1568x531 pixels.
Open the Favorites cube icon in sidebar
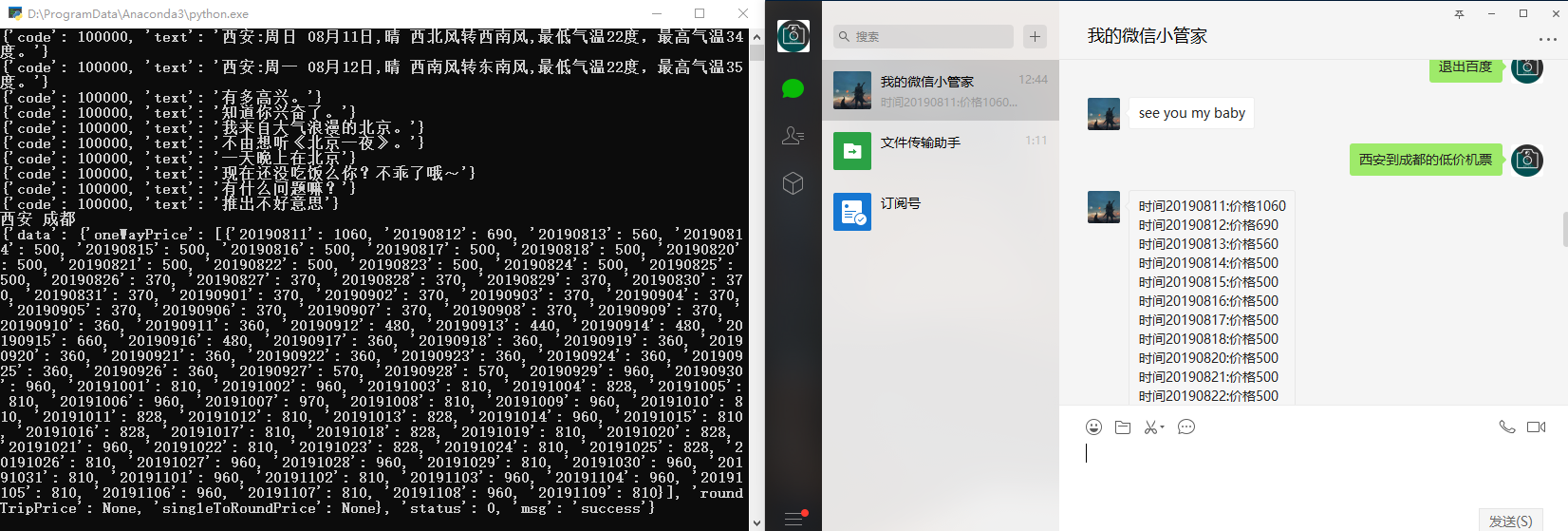[x=793, y=183]
